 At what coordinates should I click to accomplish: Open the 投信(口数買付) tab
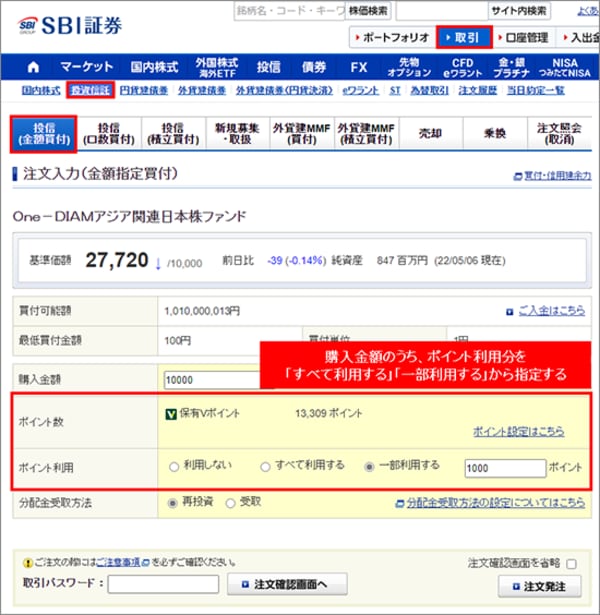[109, 134]
